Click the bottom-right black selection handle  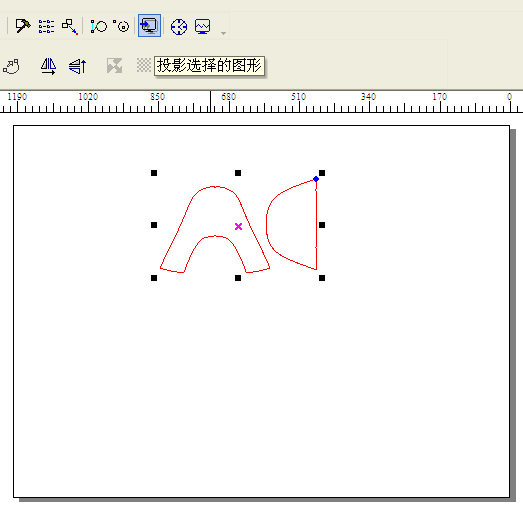click(322, 278)
